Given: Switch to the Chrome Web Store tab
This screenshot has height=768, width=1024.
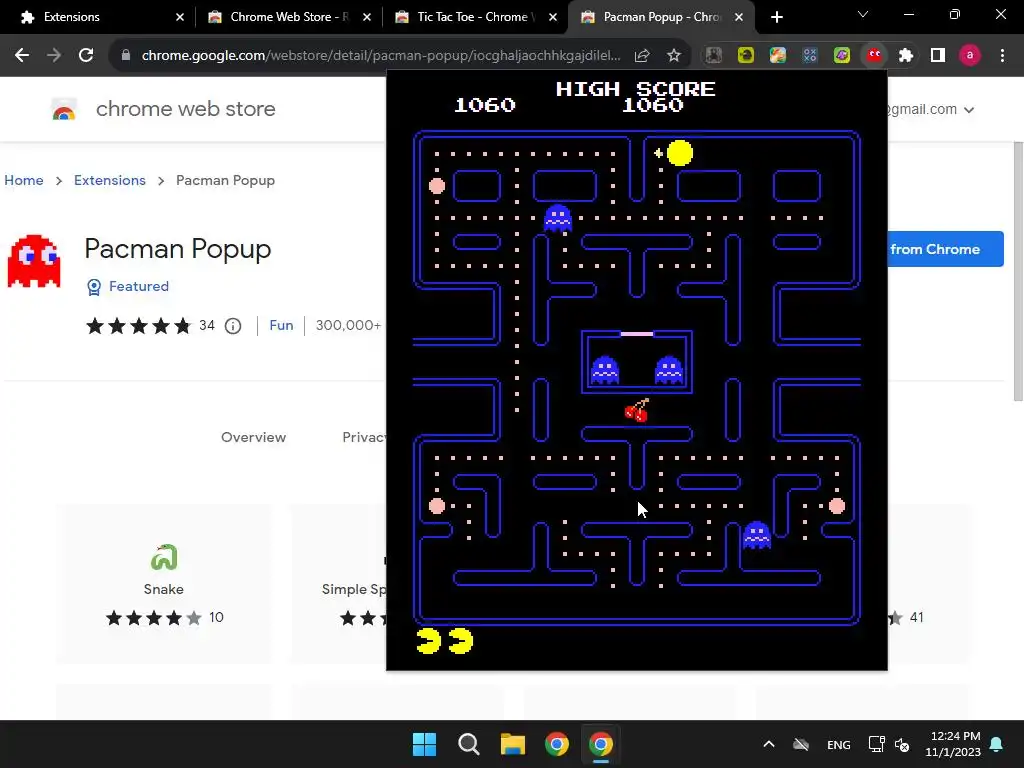Looking at the screenshot, I should (x=289, y=17).
